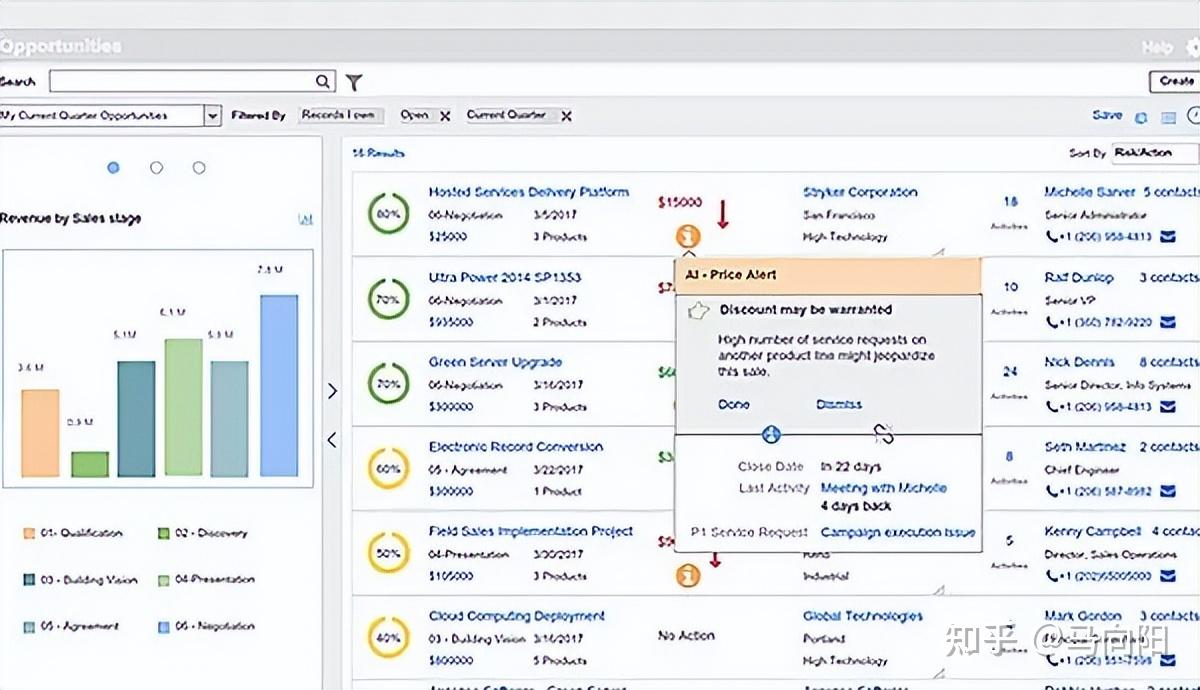Call Raif Dunlop using phone icon
The width and height of the screenshot is (1200, 690).
(1052, 322)
